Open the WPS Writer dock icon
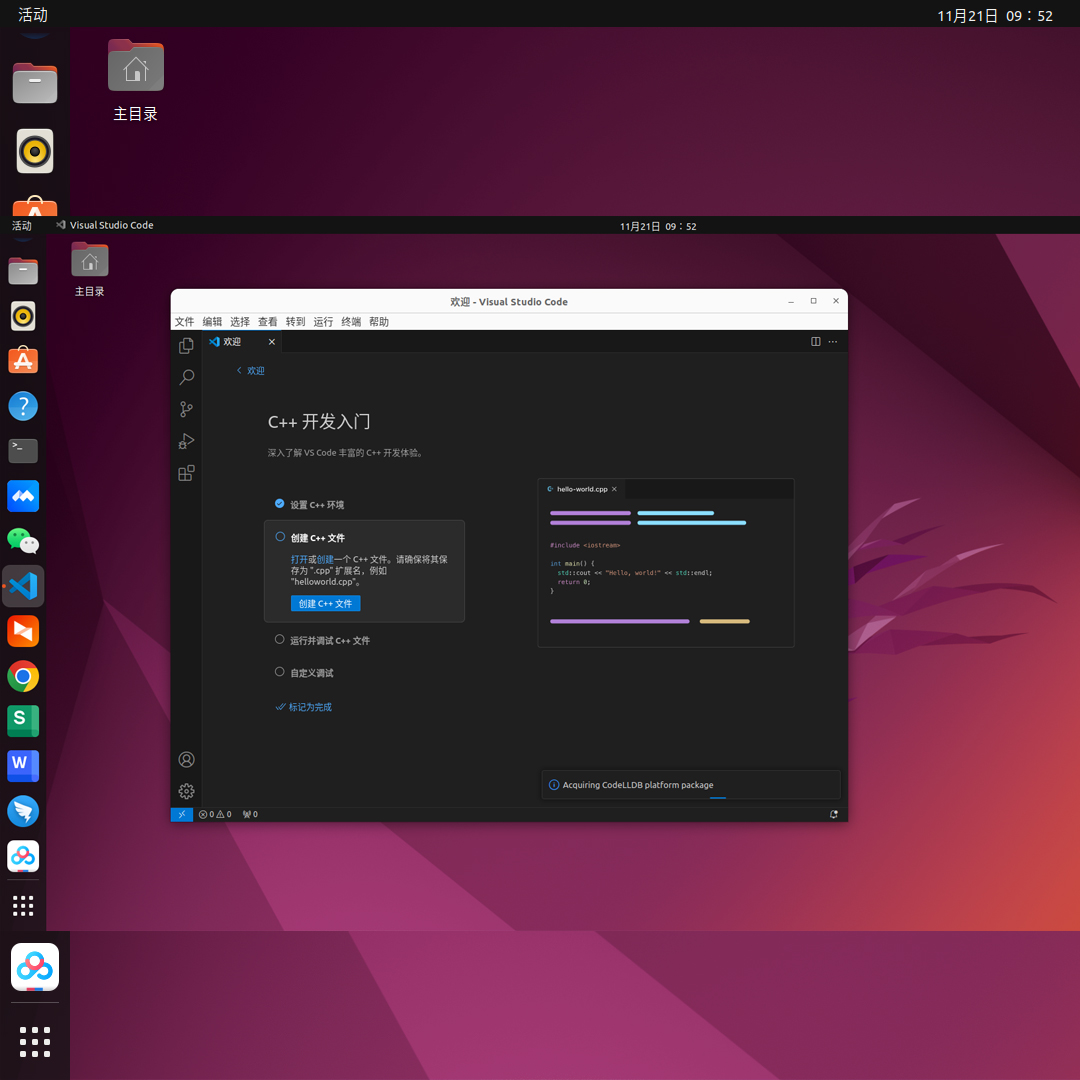1080x1080 pixels. tap(23, 766)
